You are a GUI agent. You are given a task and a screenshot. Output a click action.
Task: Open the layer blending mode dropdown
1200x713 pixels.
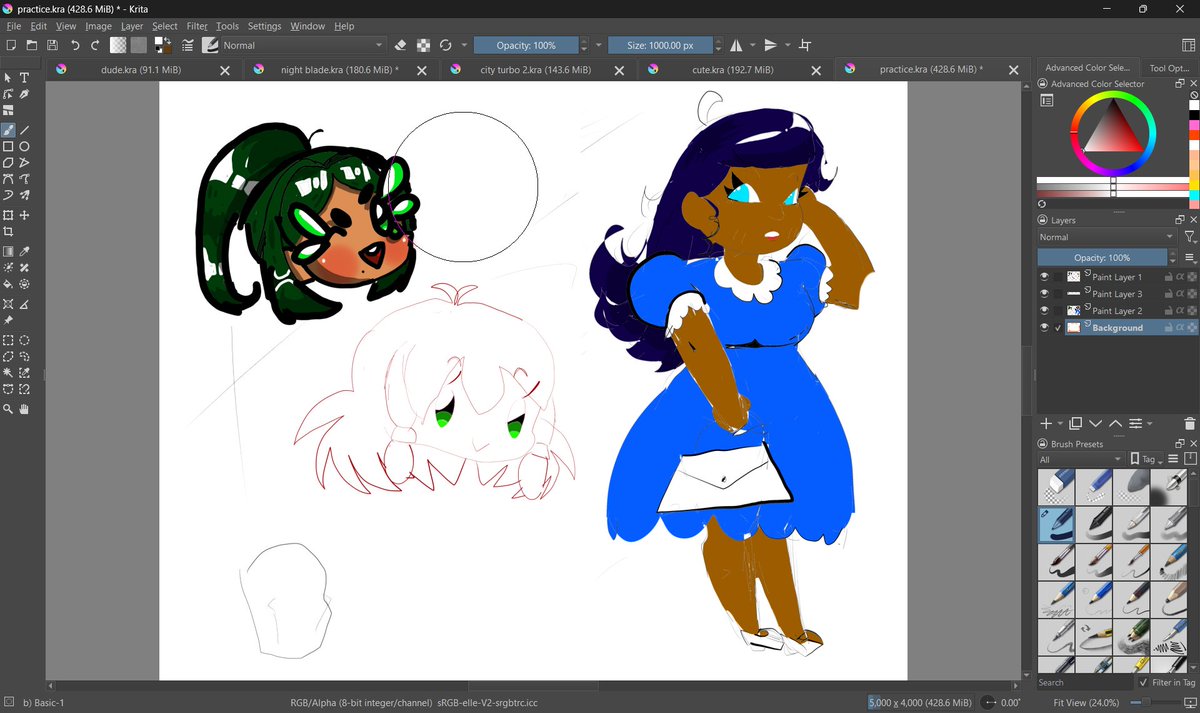click(1107, 237)
